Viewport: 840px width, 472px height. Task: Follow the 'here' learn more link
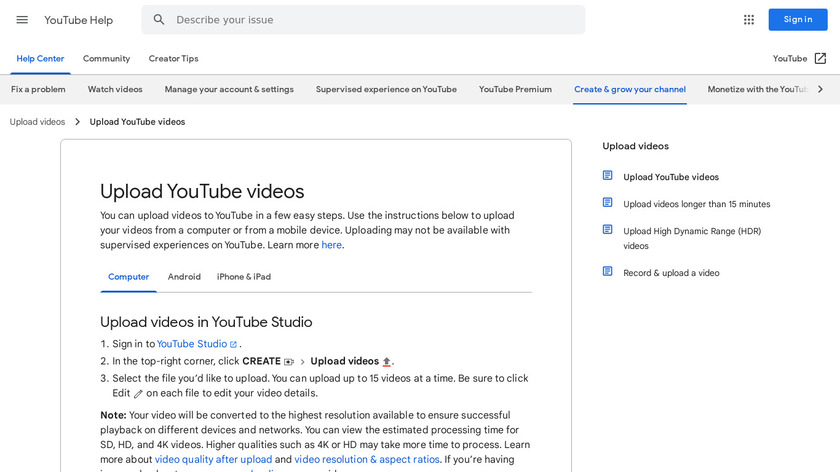click(x=332, y=245)
